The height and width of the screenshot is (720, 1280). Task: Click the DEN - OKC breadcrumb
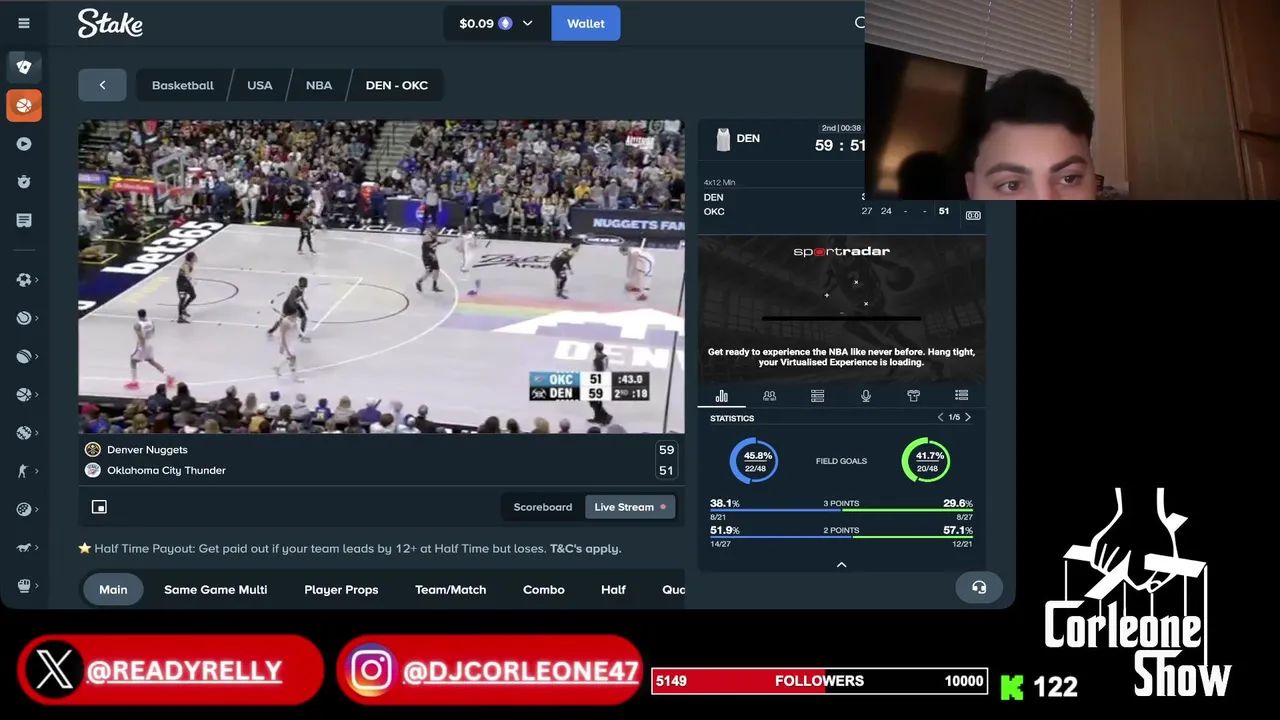point(397,85)
